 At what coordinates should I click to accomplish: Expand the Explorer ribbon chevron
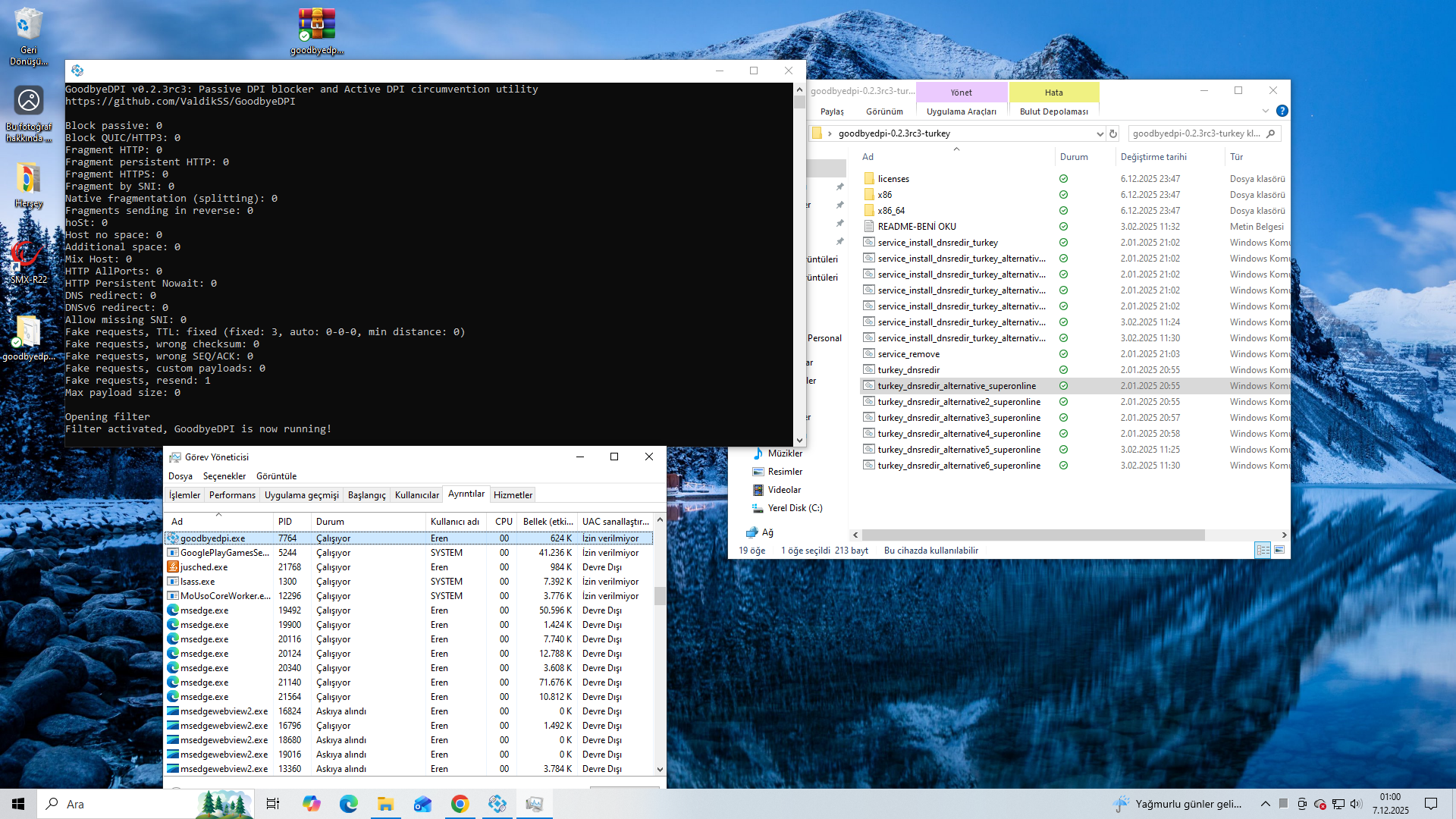[1265, 111]
